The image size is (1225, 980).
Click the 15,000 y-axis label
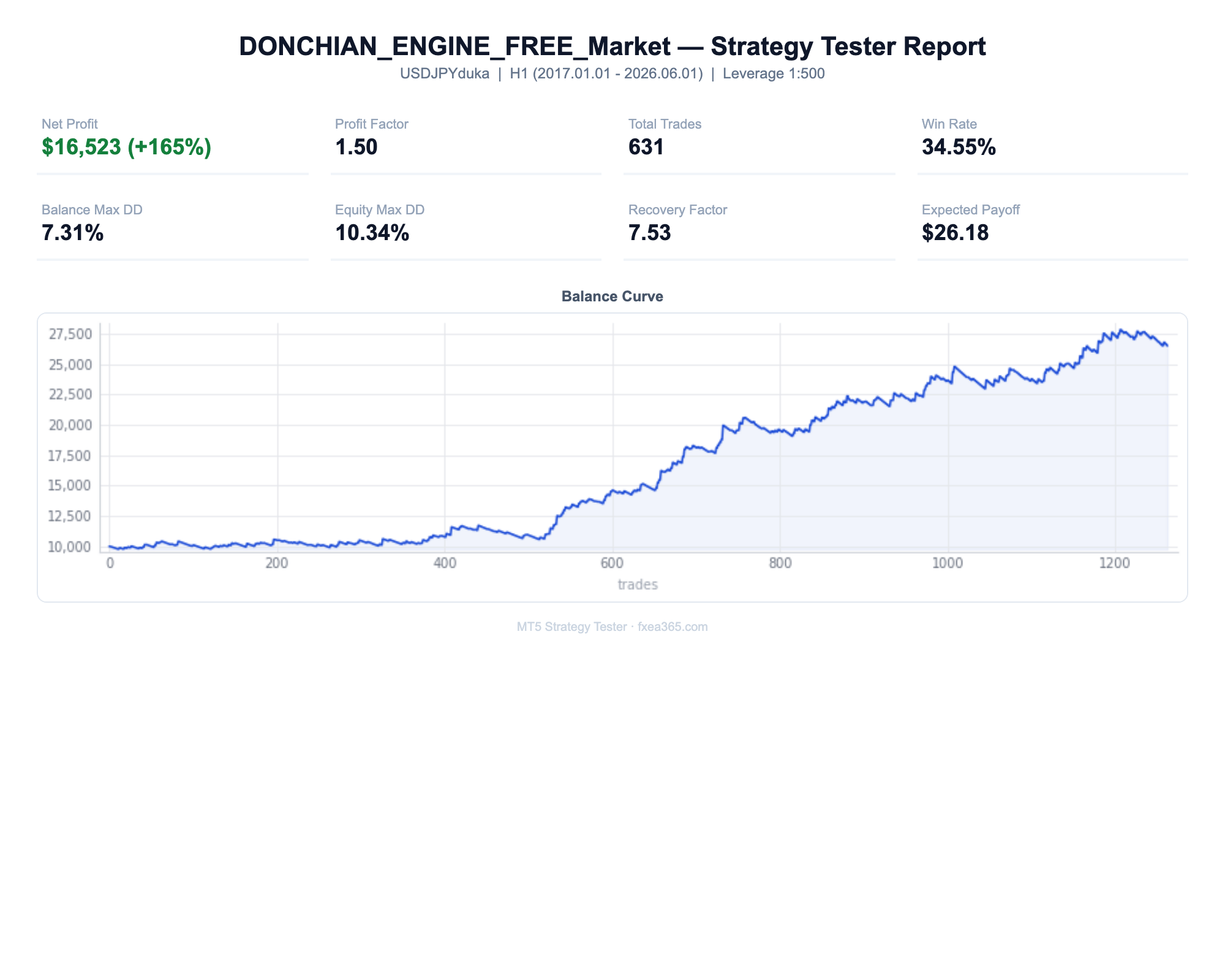coord(70,486)
